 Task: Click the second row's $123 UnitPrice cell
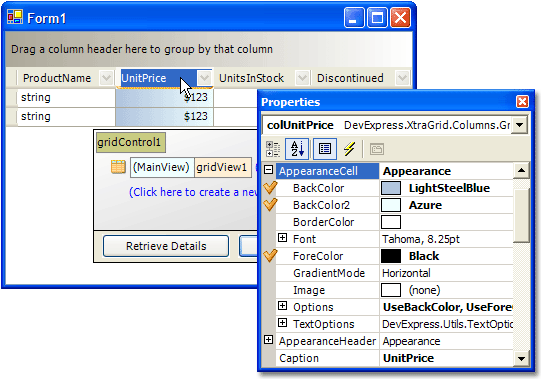164,116
